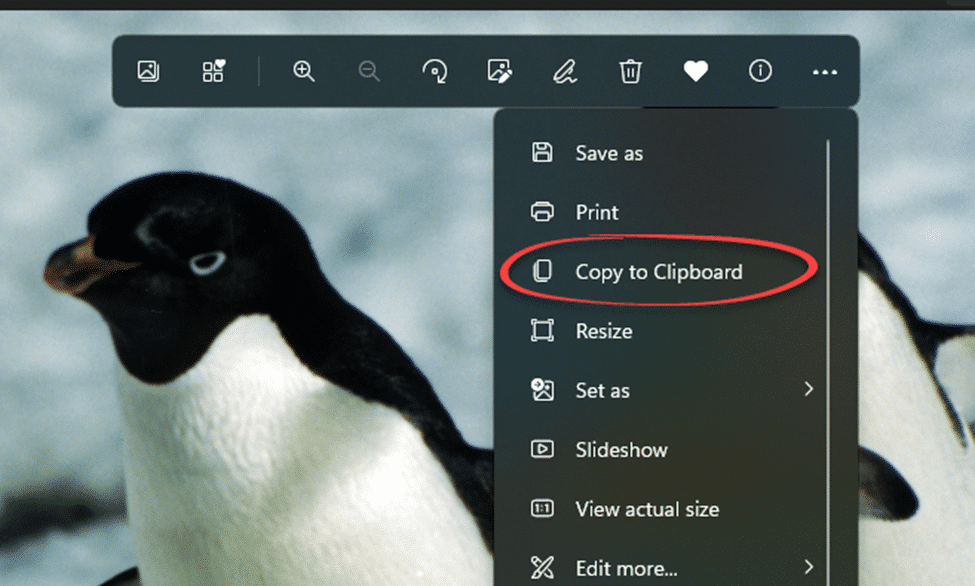
Task: Zoom in with the magnifier plus icon
Action: pos(304,71)
